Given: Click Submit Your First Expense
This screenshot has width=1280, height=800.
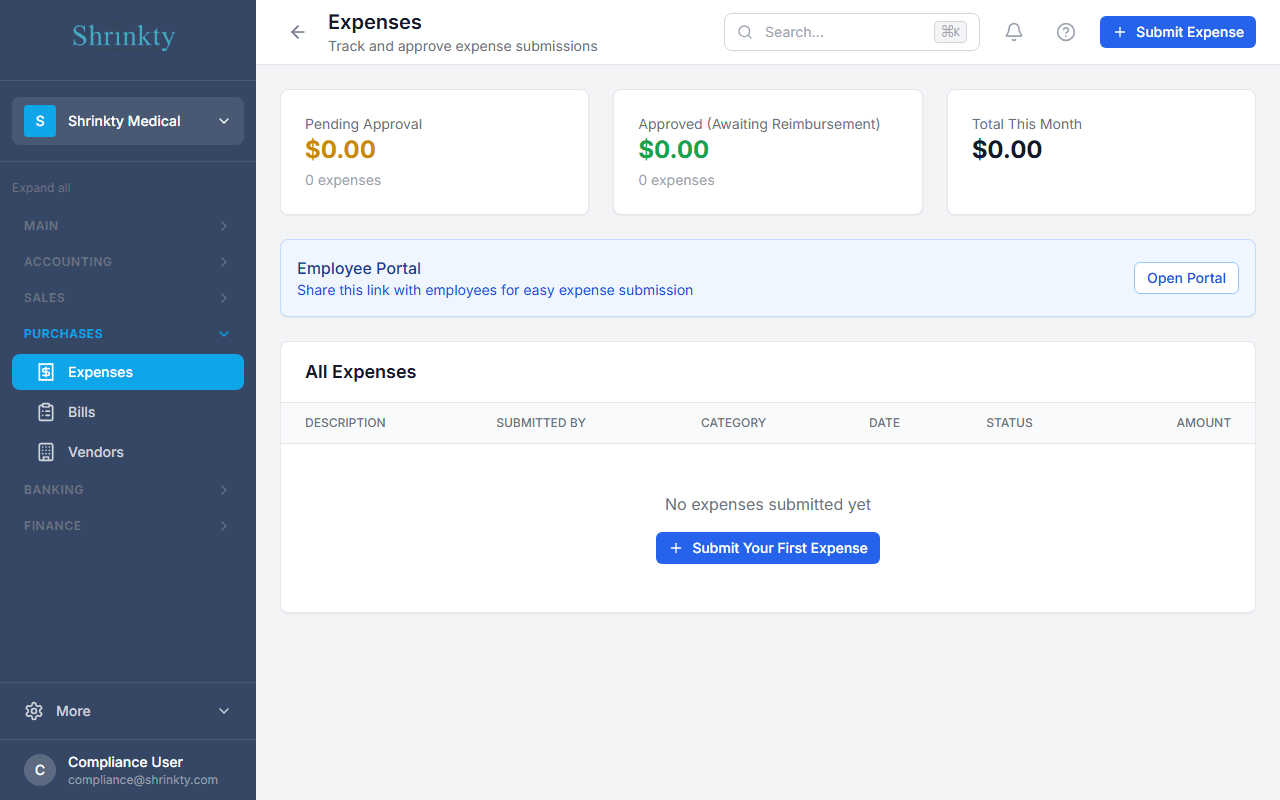Looking at the screenshot, I should (768, 548).
